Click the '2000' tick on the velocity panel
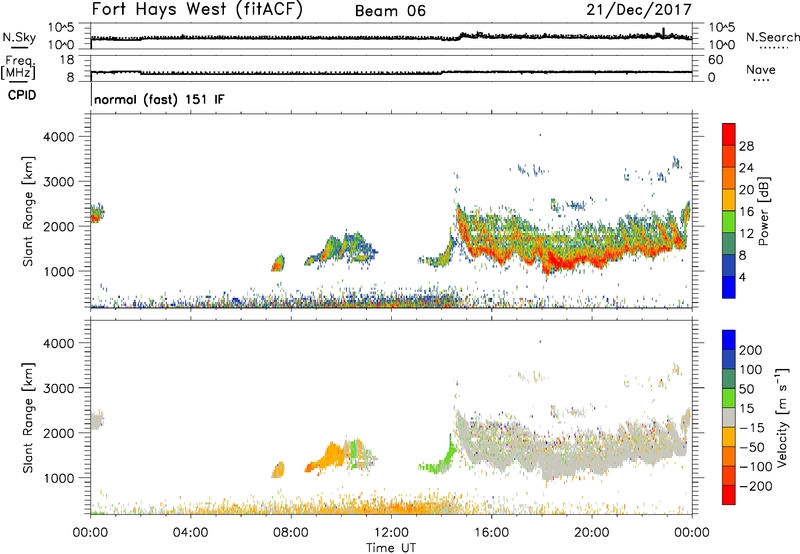800x554 pixels. 58,433
